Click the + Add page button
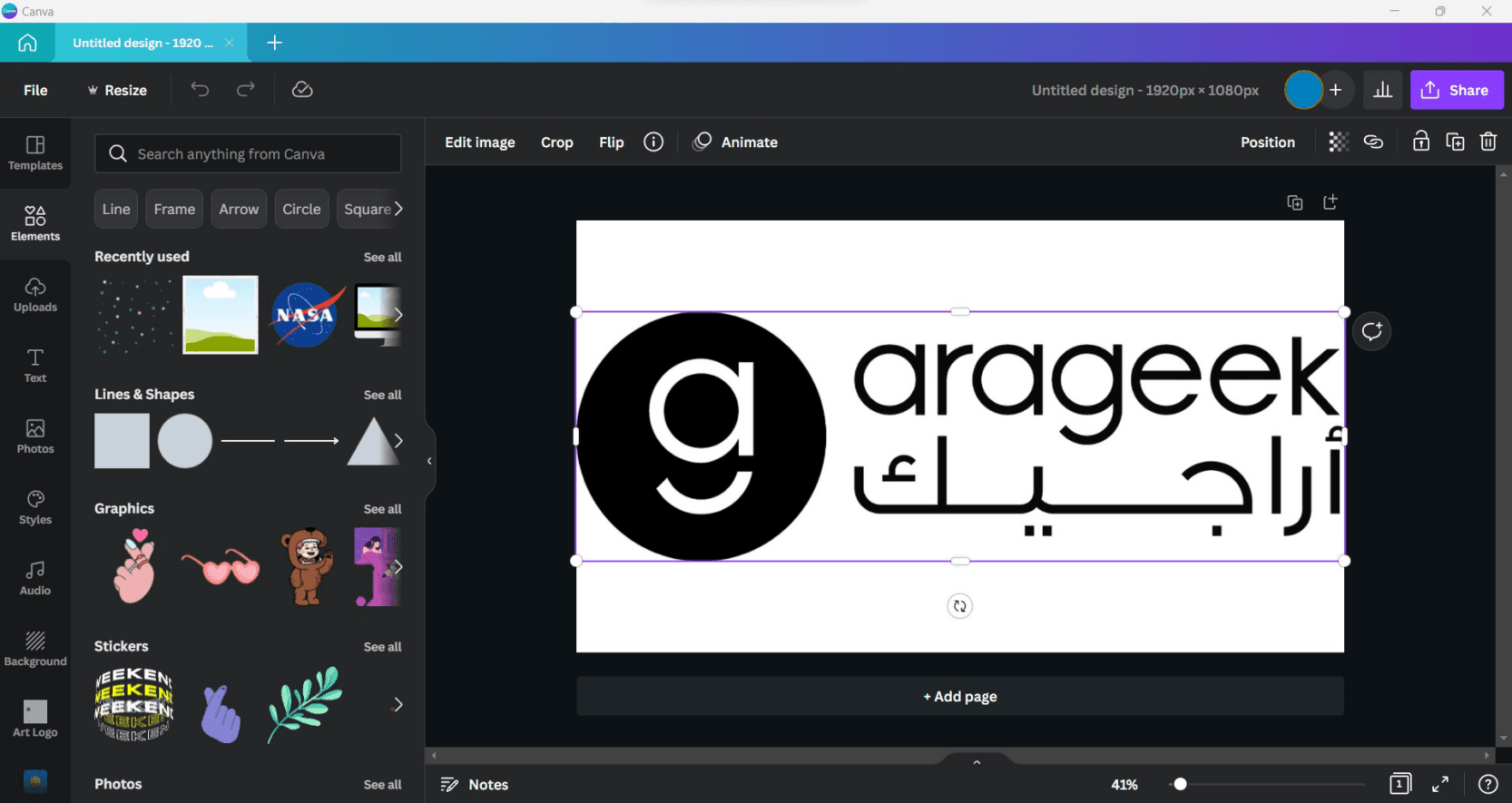This screenshot has height=803, width=1512. [x=960, y=696]
